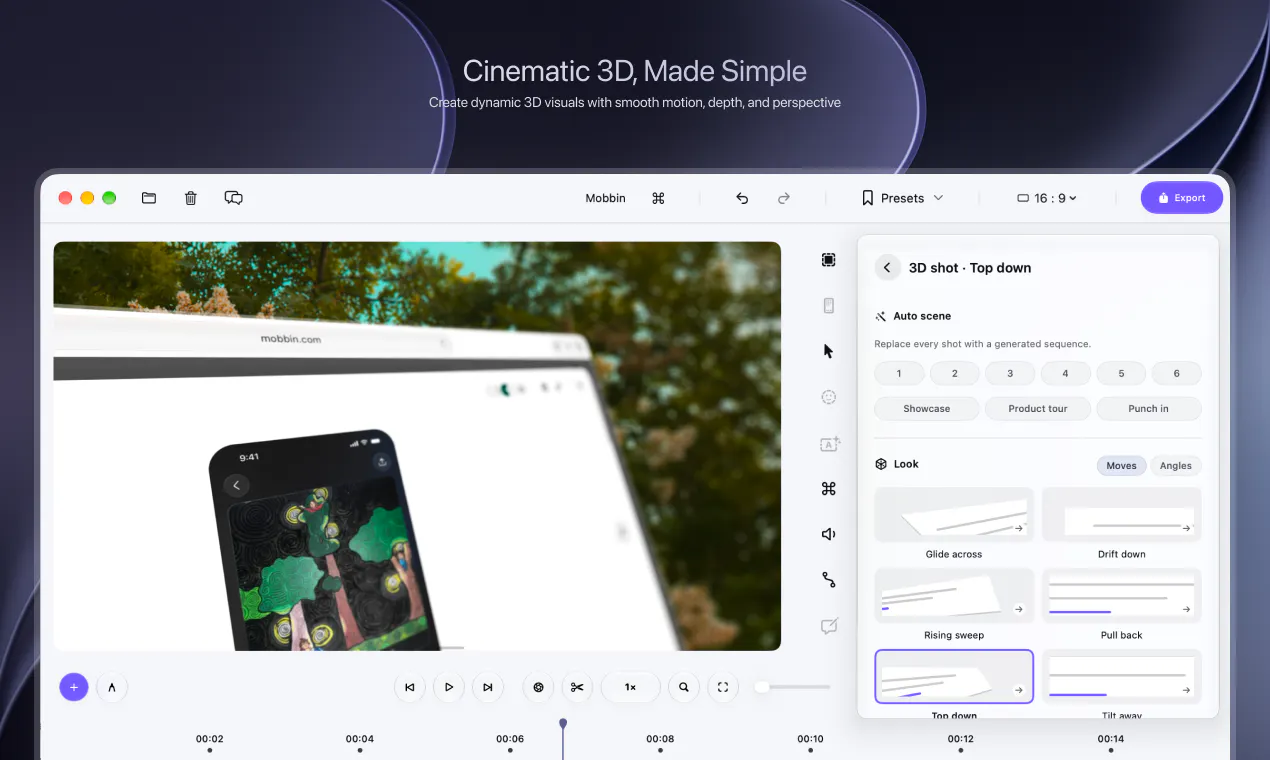The height and width of the screenshot is (760, 1270).
Task: Choose auto scene option 4
Action: (x=1065, y=373)
